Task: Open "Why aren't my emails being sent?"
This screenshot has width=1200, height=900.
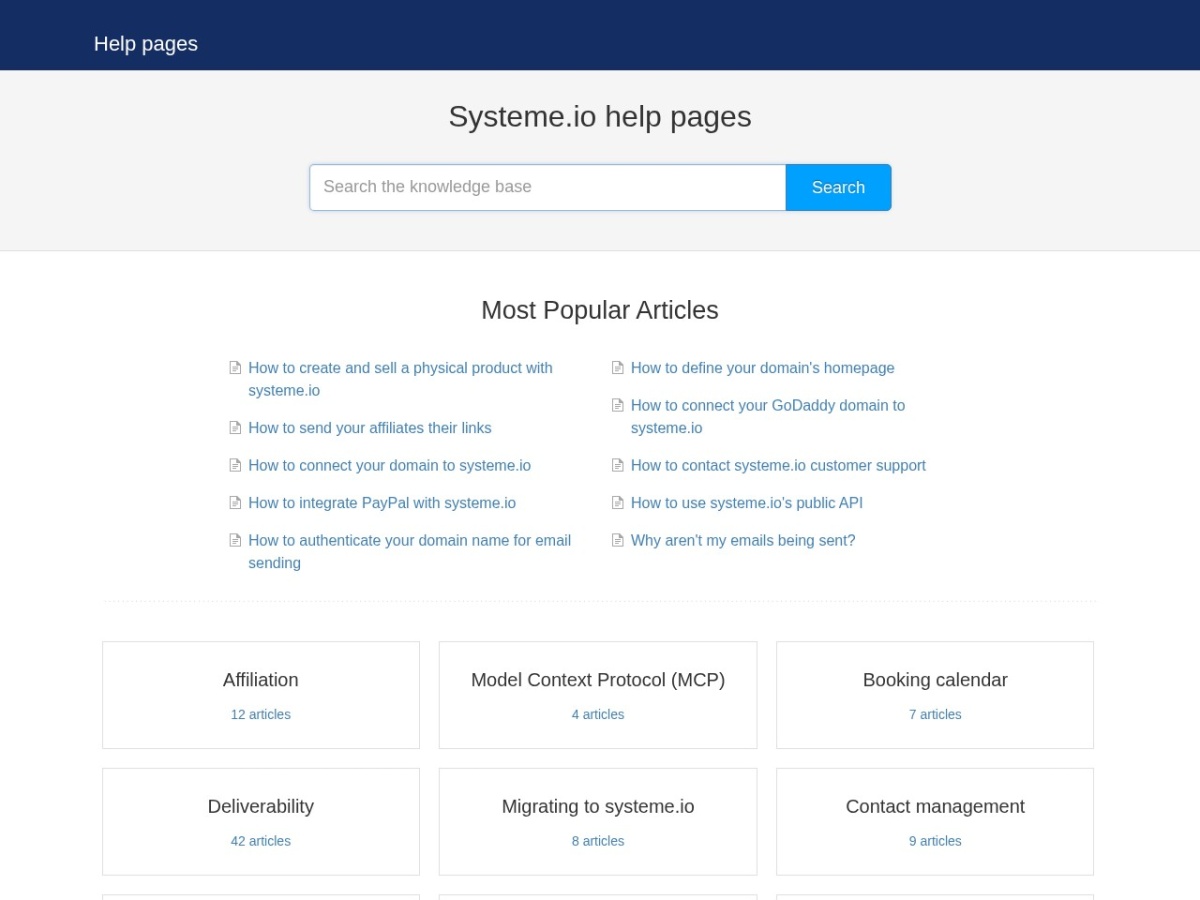Action: pyautogui.click(x=743, y=540)
